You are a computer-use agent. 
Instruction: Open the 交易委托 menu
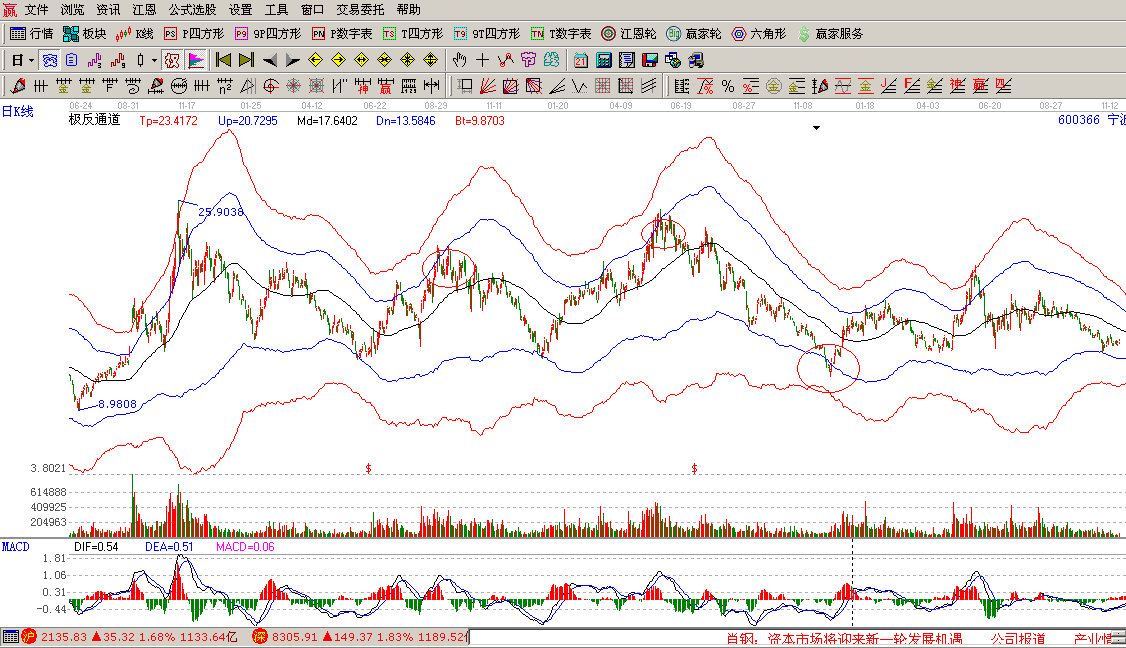360,9
